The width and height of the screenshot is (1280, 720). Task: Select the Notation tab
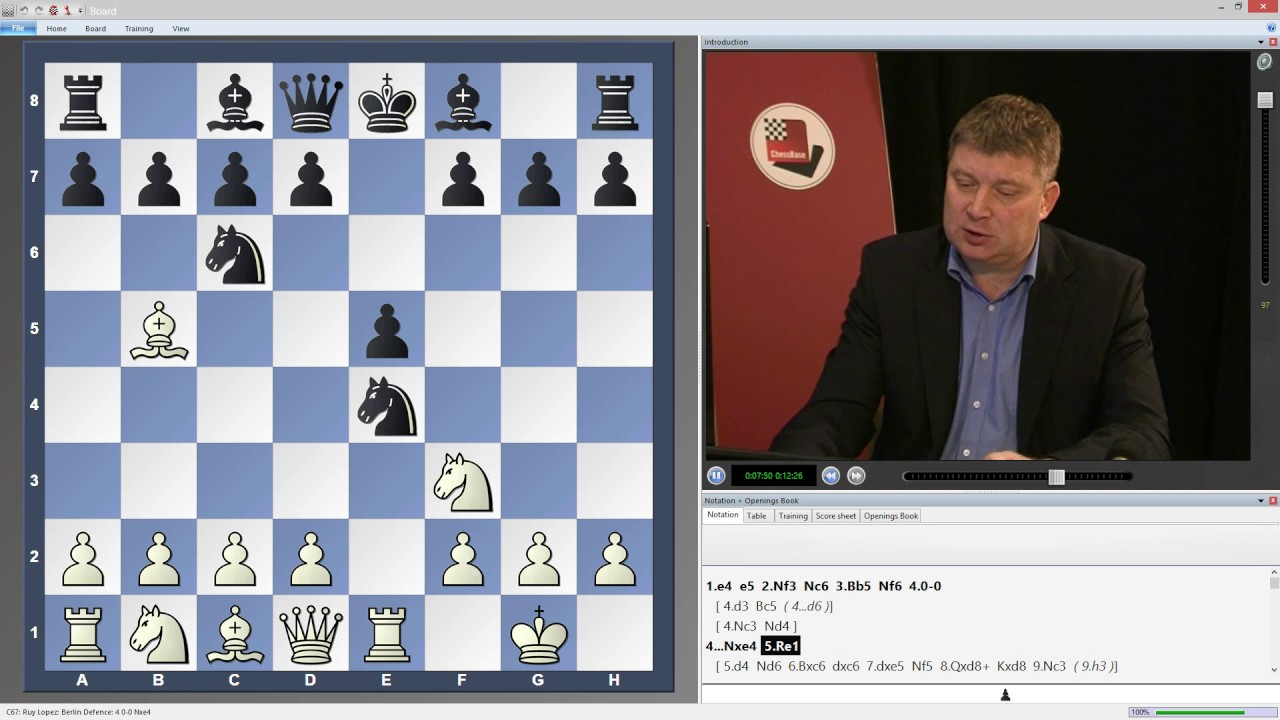(x=722, y=515)
